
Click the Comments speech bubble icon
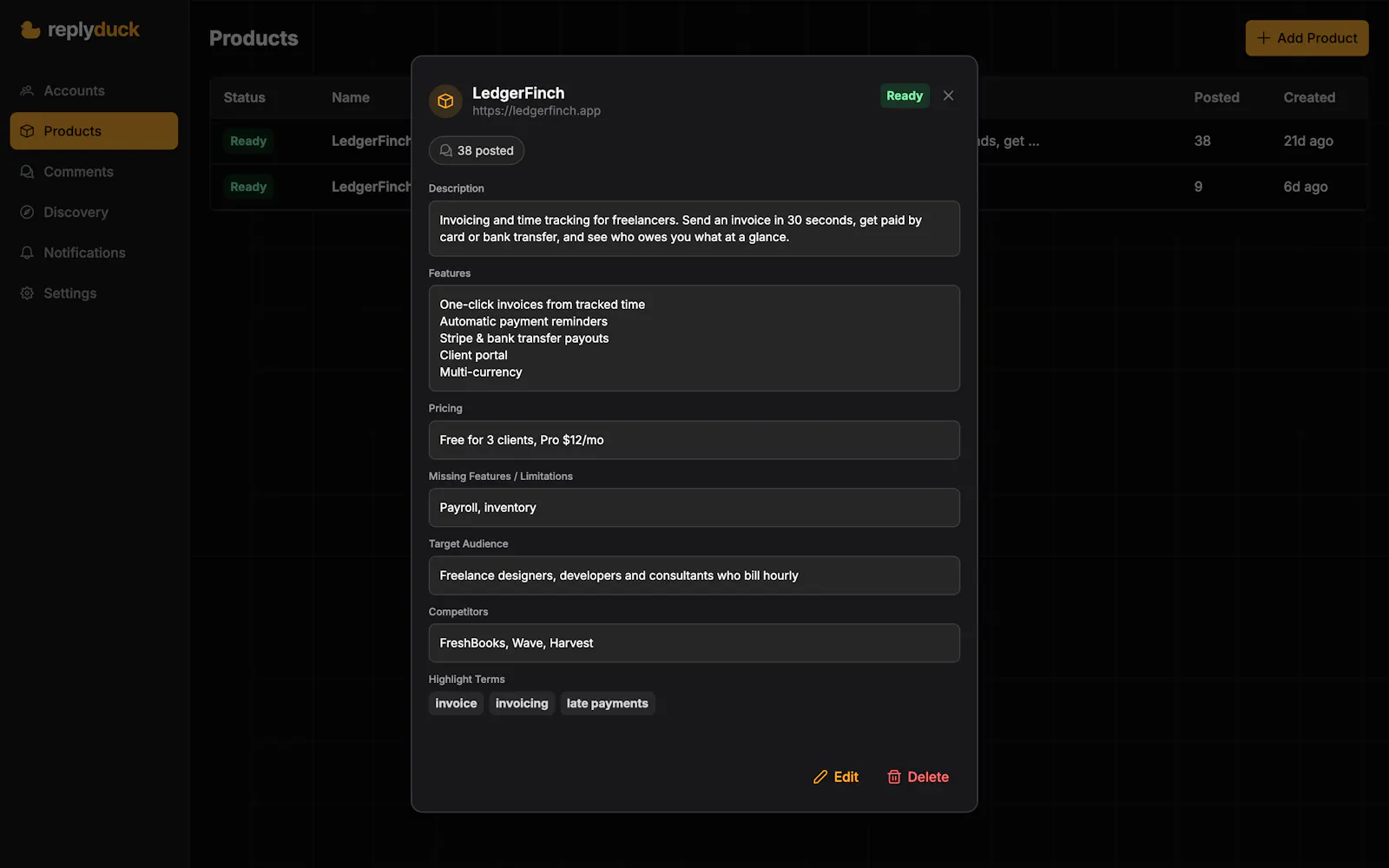point(27,172)
